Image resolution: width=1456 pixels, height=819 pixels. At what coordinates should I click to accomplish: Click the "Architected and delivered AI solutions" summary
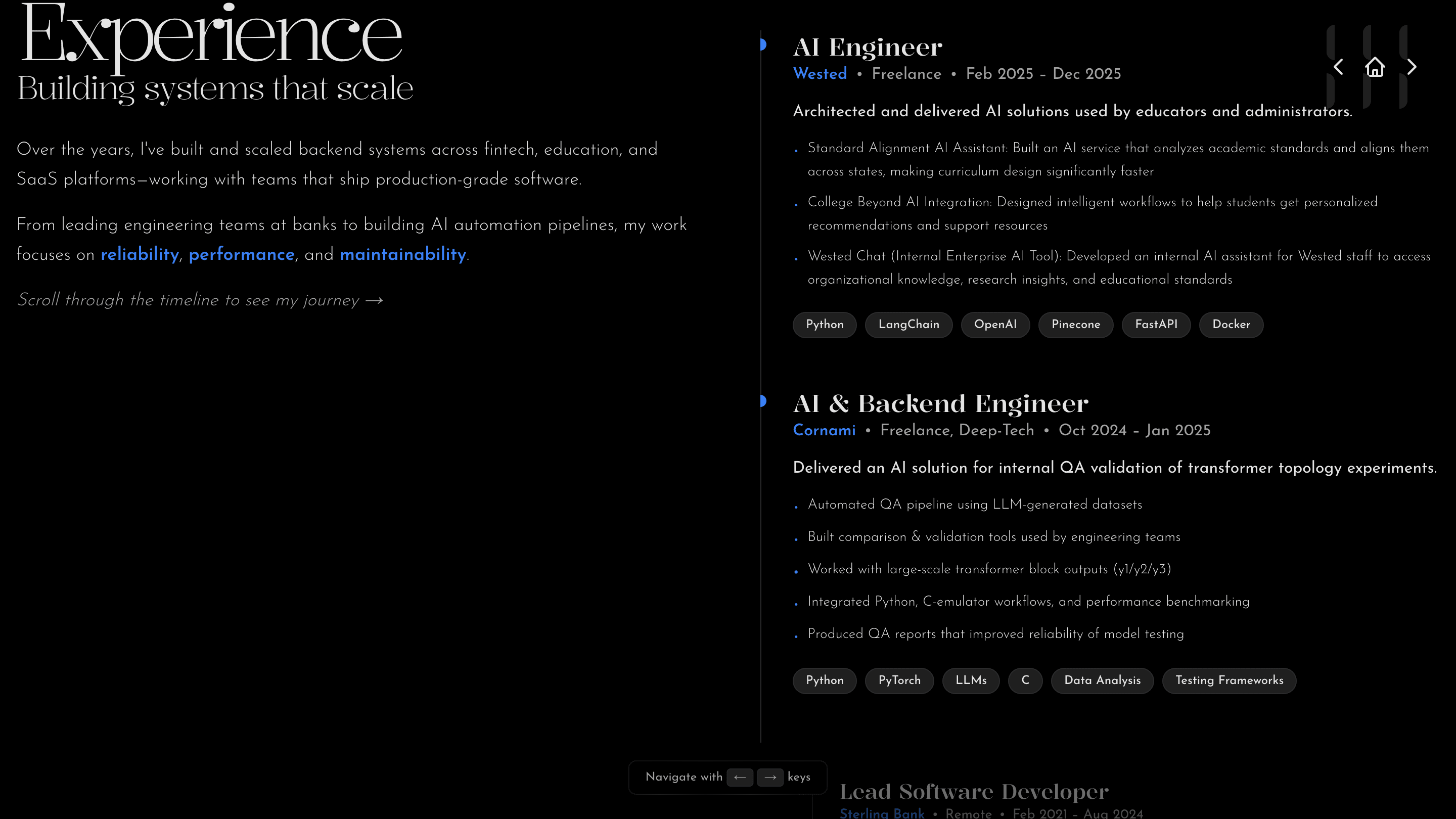pos(1072,111)
